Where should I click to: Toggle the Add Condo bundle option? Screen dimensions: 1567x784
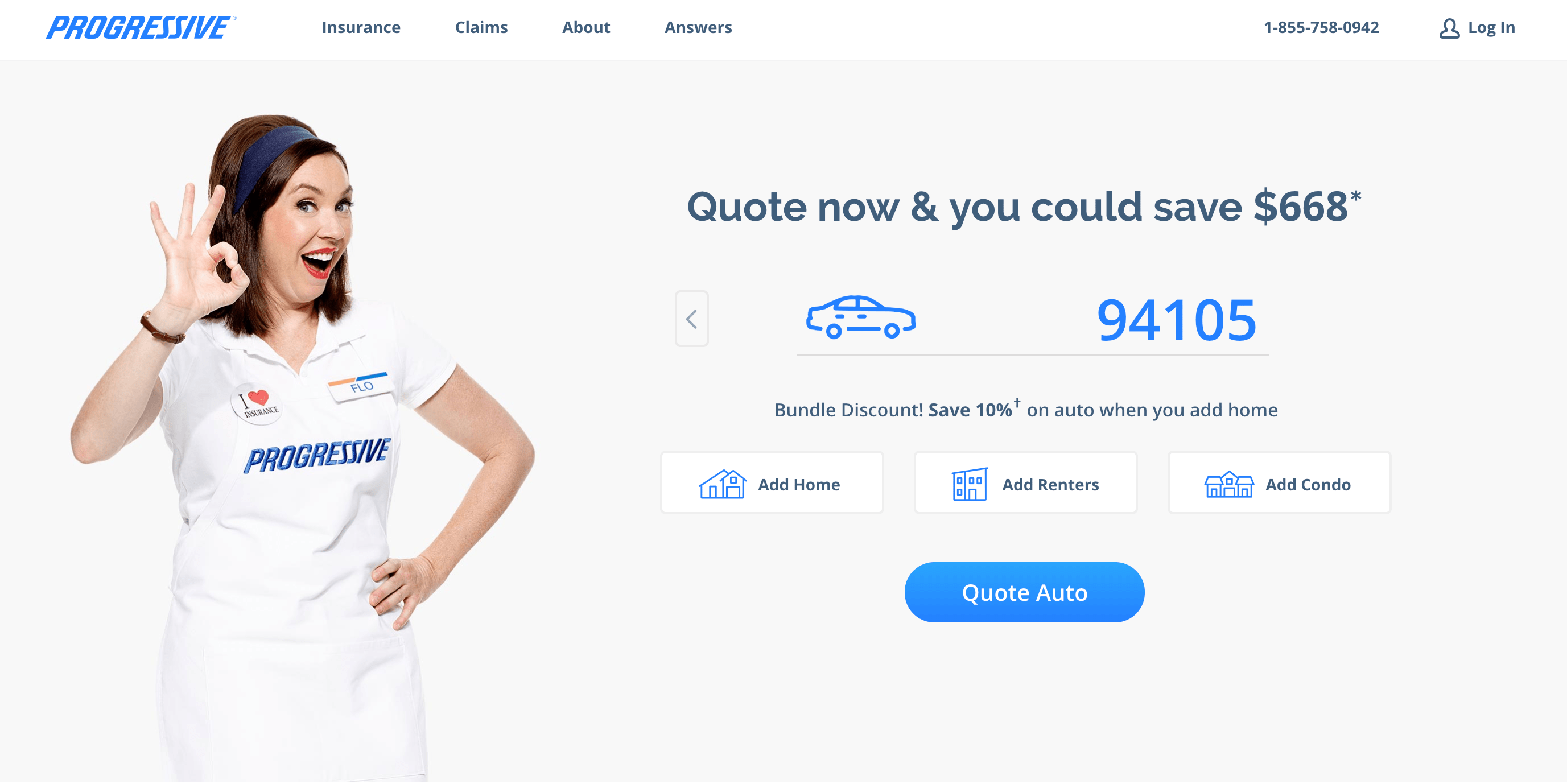[x=1279, y=483]
